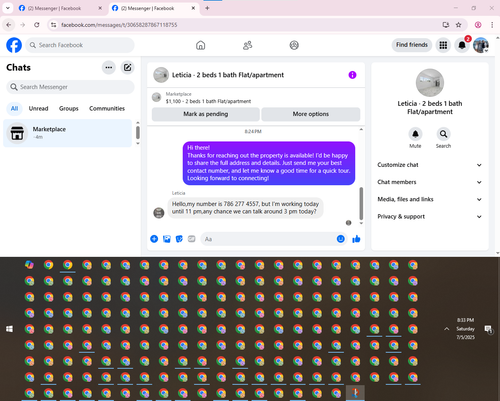Open Copilot icon at taskbar start
Viewport: 500px width, 401px height.
pyautogui.click(x=29, y=265)
